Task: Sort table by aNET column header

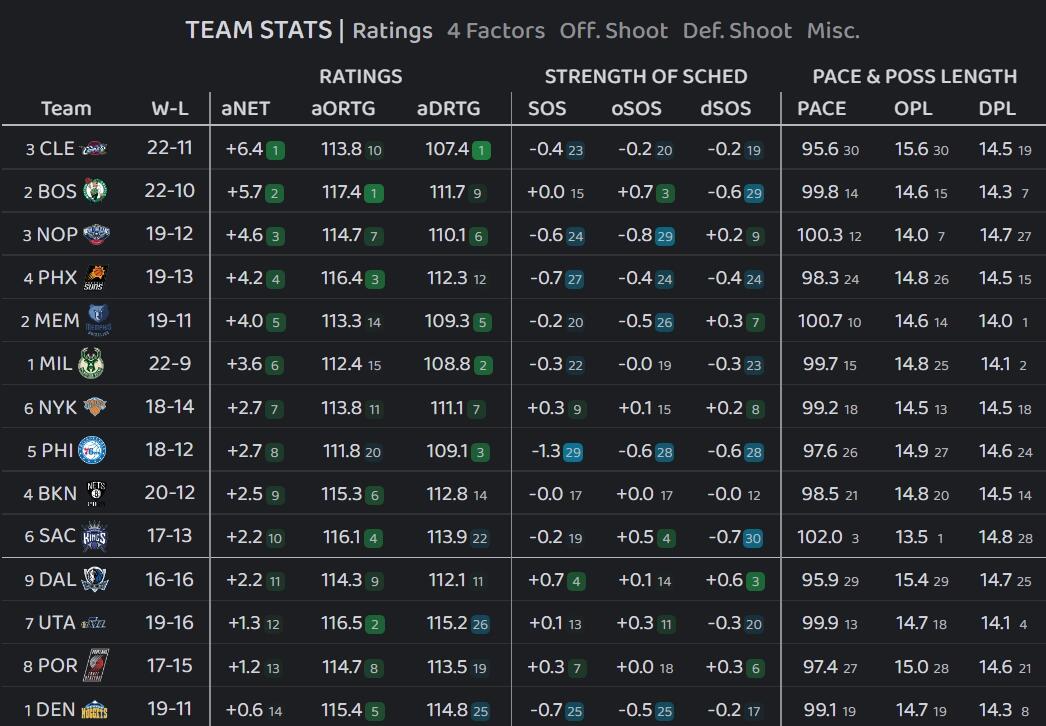Action: 246,109
